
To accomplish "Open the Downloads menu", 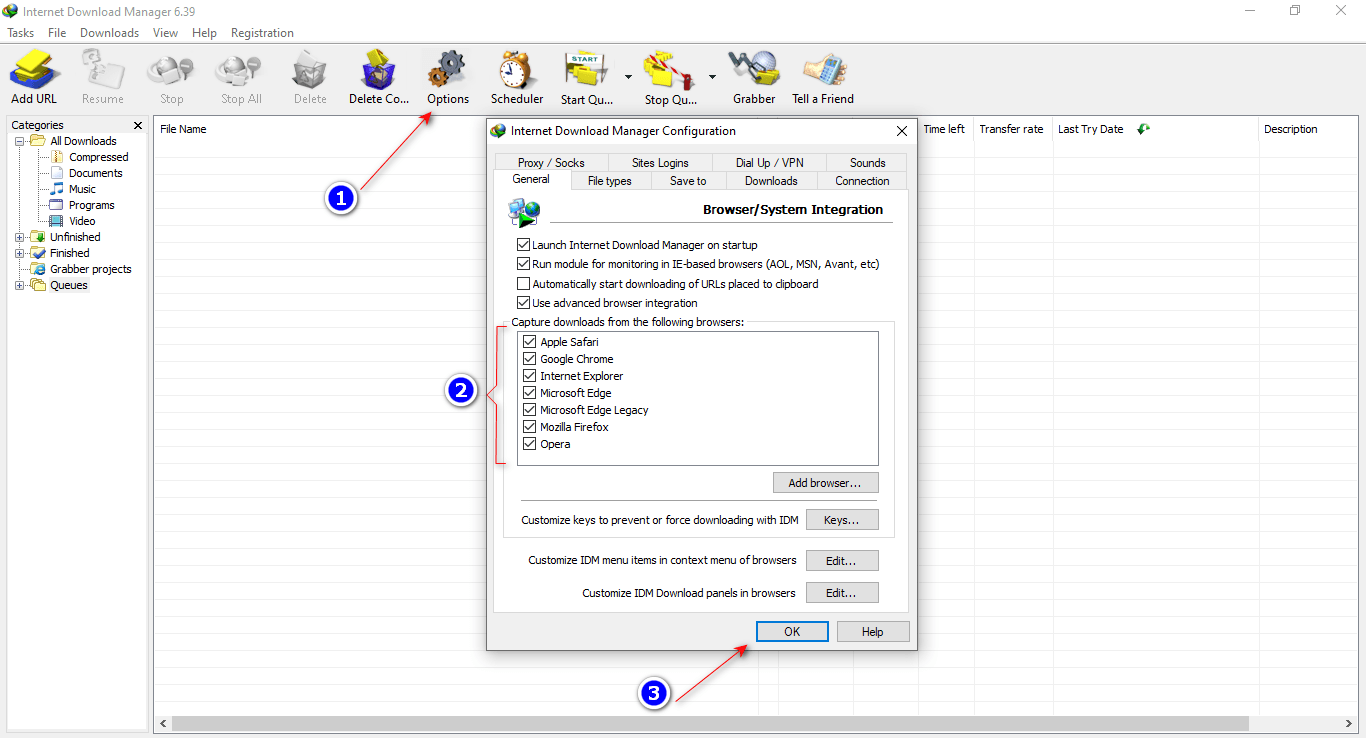I will (110, 33).
